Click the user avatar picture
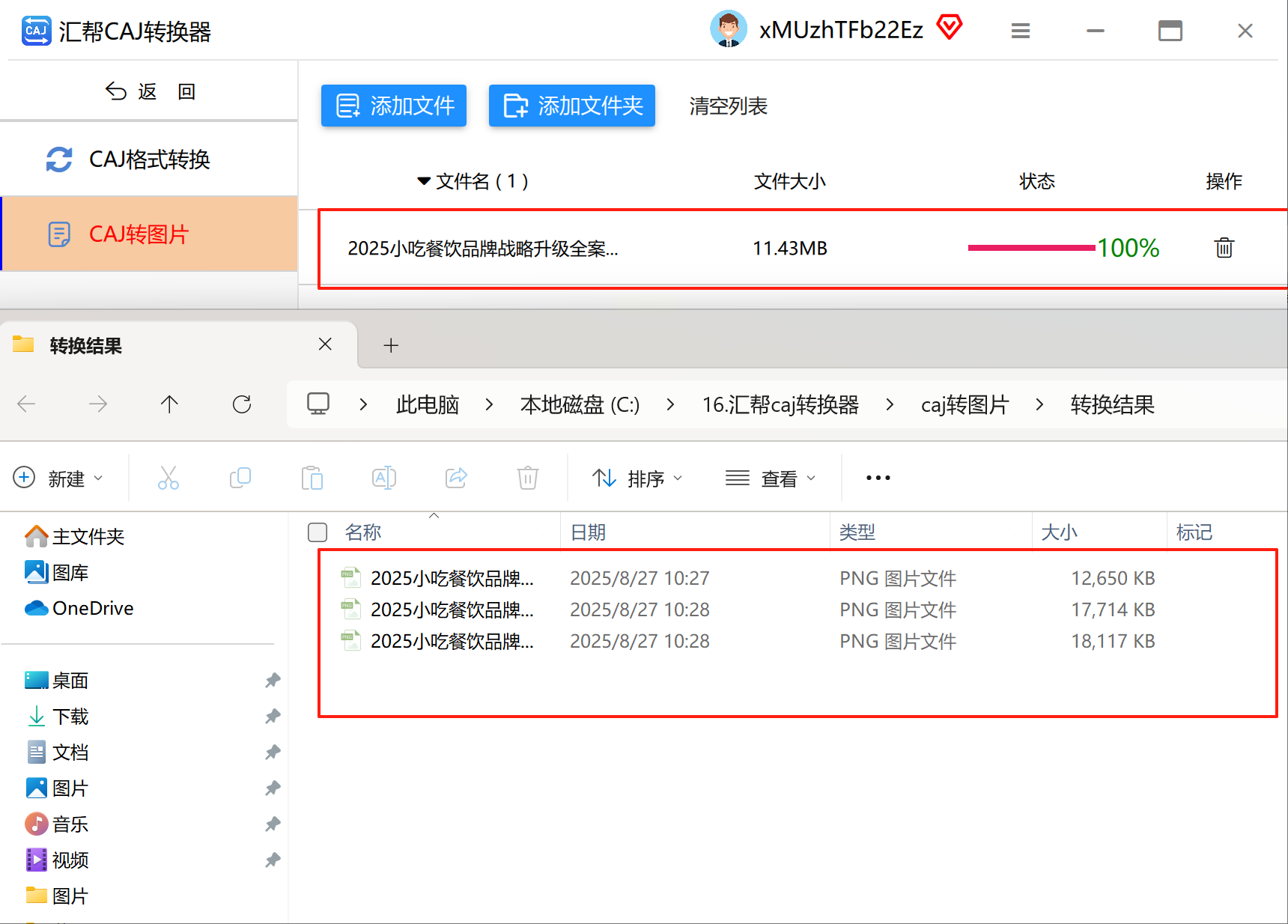This screenshot has height=924, width=1288. (728, 29)
